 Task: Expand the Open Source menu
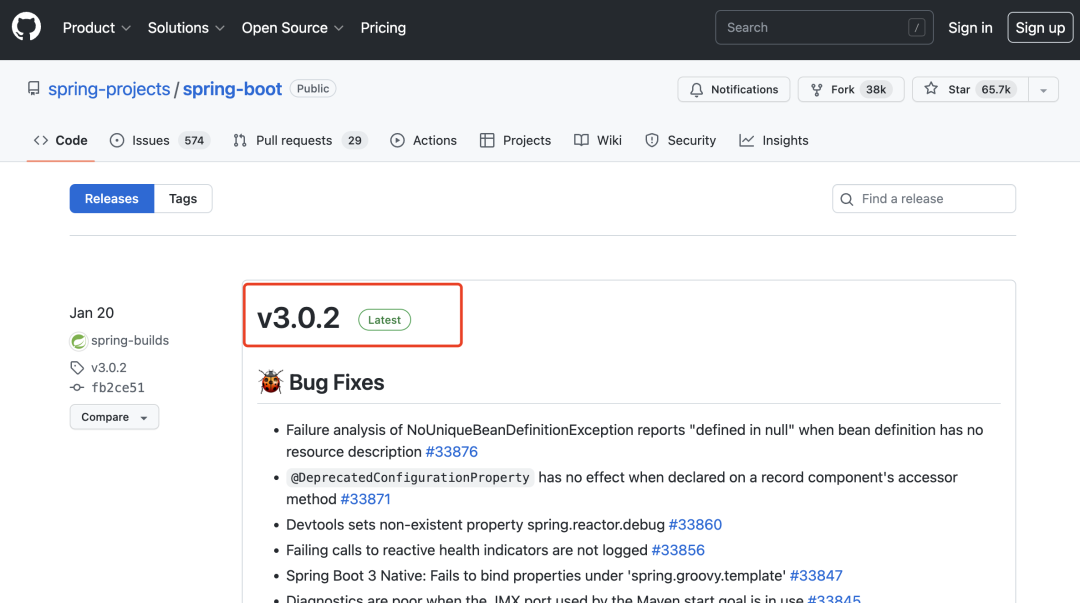[292, 28]
